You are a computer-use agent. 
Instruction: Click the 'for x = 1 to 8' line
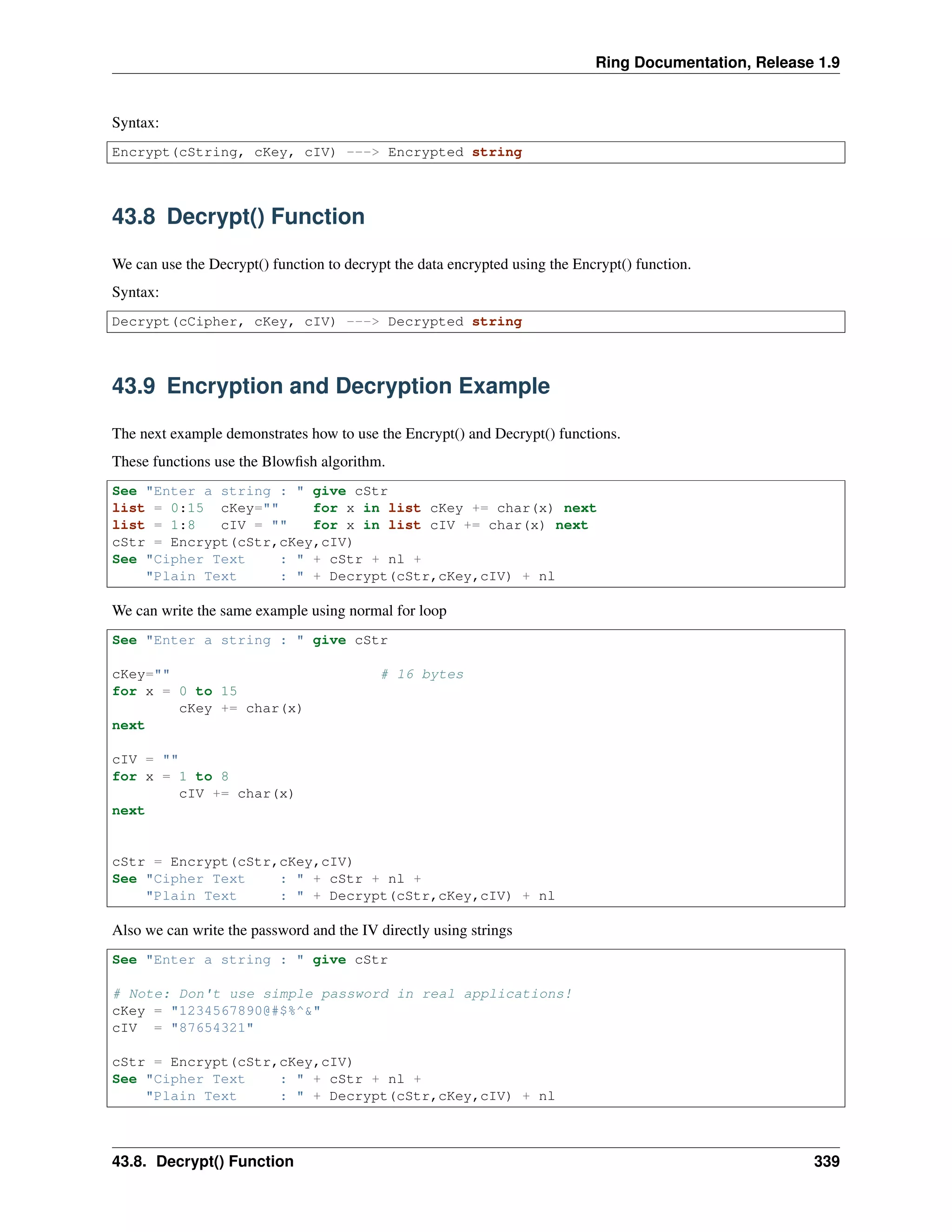(170, 776)
